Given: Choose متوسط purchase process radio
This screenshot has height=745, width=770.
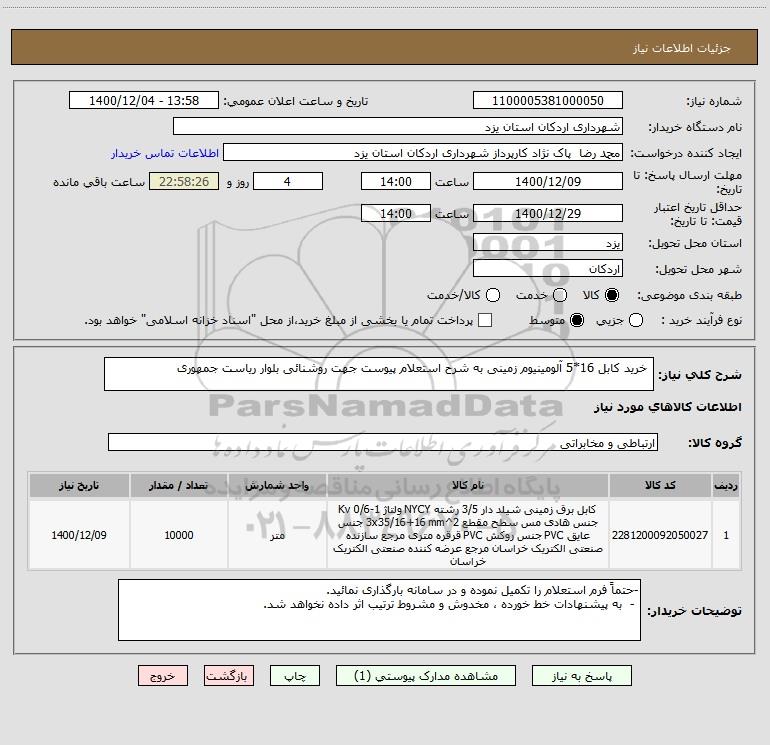Looking at the screenshot, I should point(577,320).
